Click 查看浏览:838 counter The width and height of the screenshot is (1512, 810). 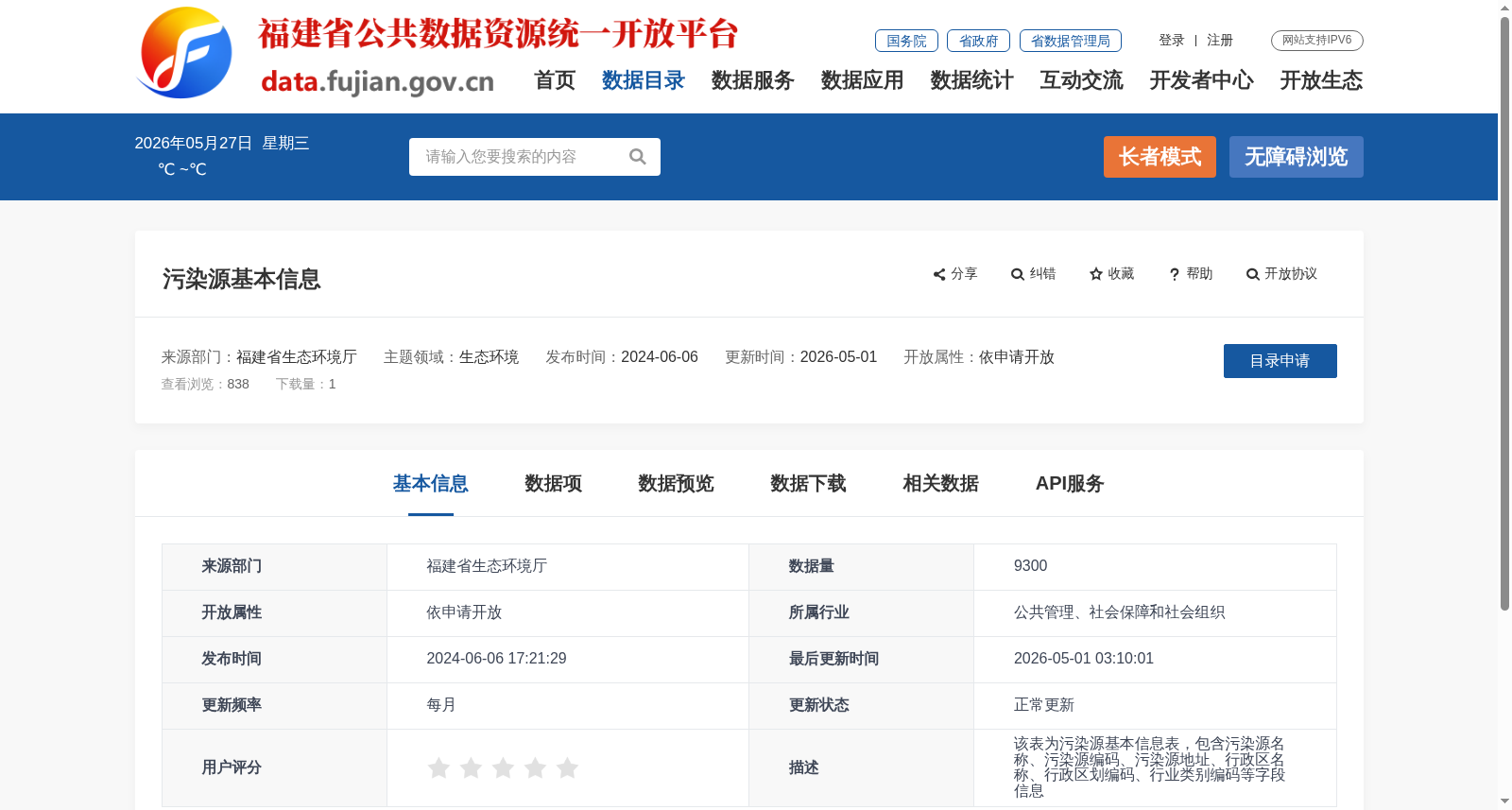[205, 385]
